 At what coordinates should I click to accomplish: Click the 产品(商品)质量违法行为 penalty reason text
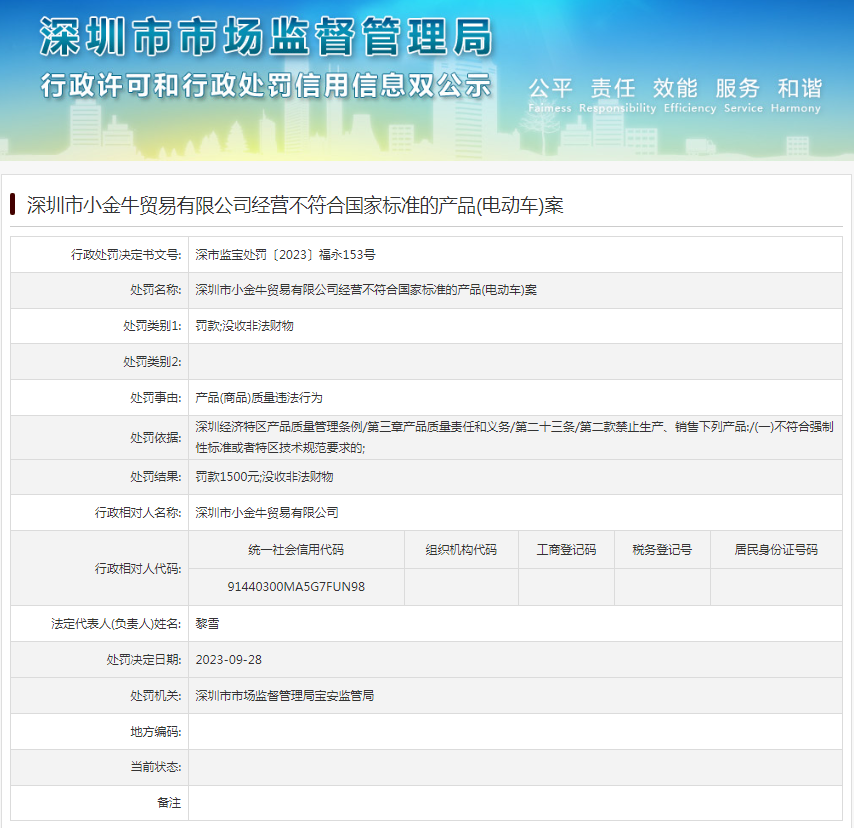coord(259,398)
